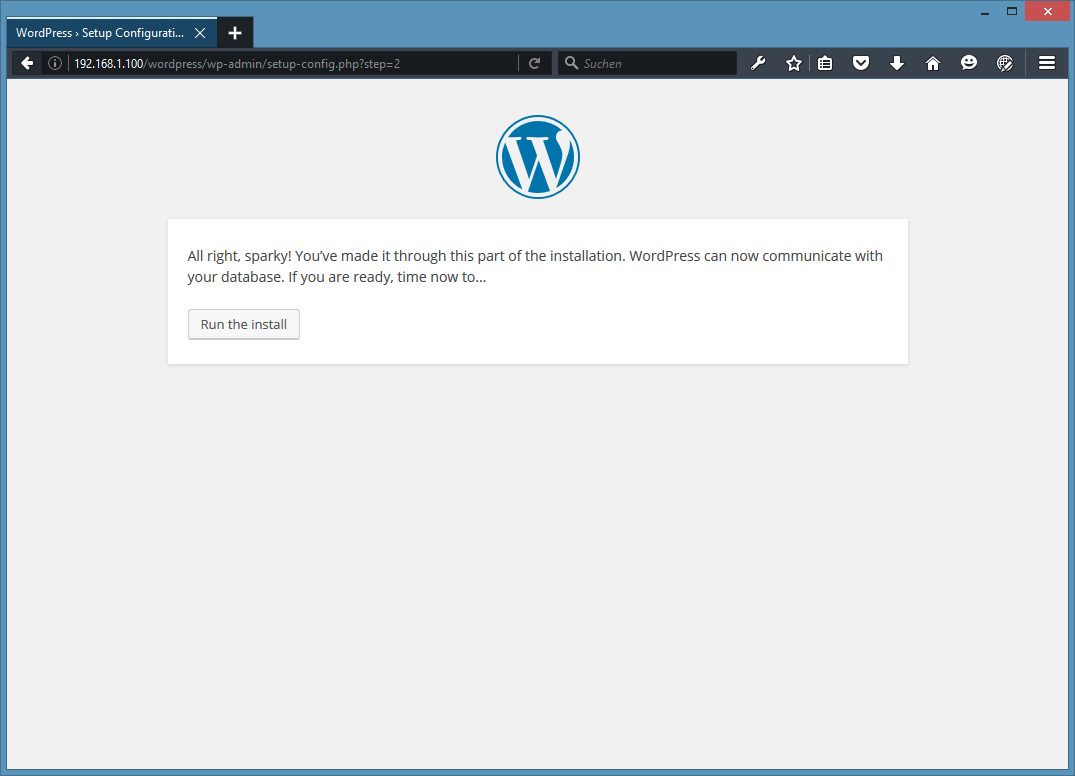This screenshot has width=1075, height=776.
Task: Close the WordPress Setup Configuration tab
Action: click(200, 33)
